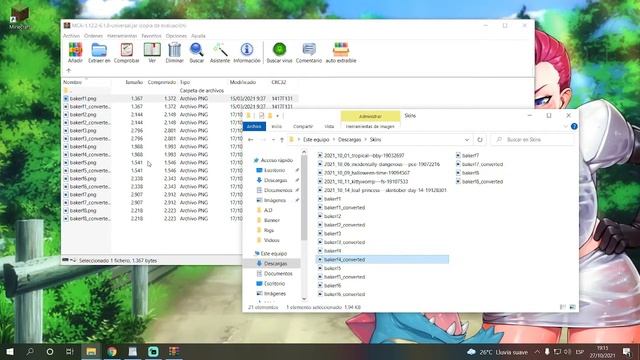Expand the Explorer ribbon chevron

pyautogui.click(x=565, y=127)
